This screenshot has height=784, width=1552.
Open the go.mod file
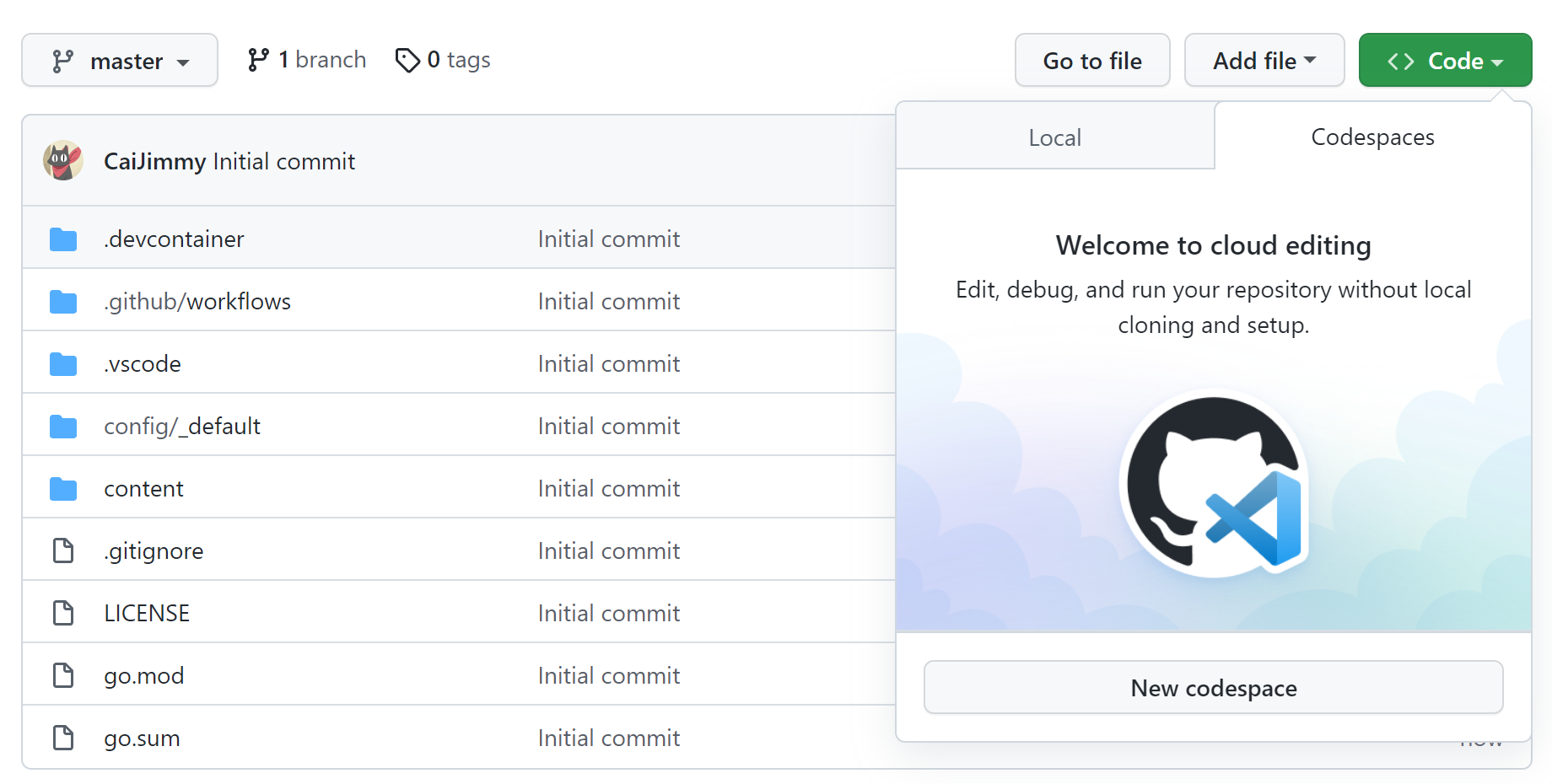click(143, 675)
